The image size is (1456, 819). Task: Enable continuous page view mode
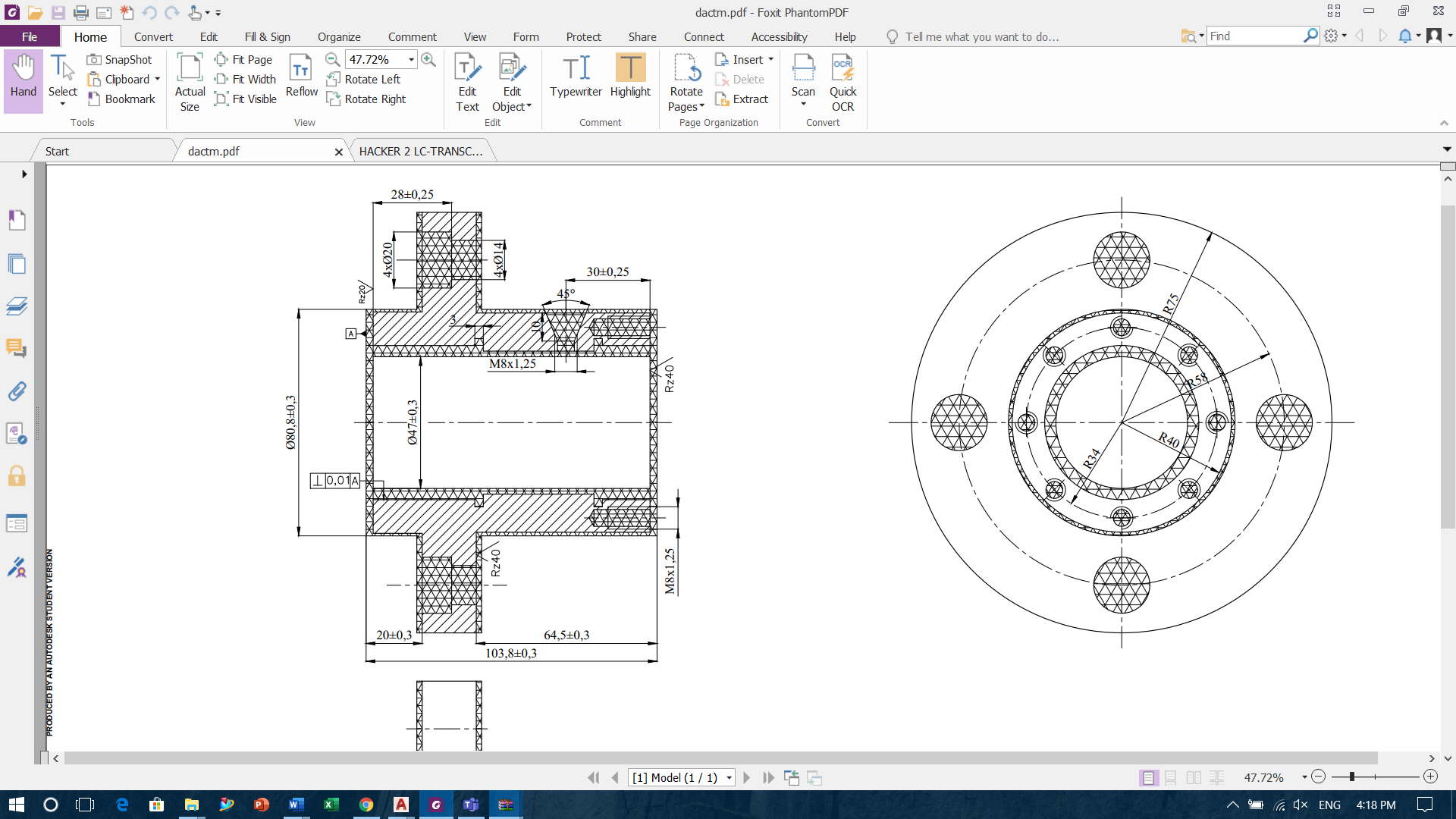pos(1171,777)
